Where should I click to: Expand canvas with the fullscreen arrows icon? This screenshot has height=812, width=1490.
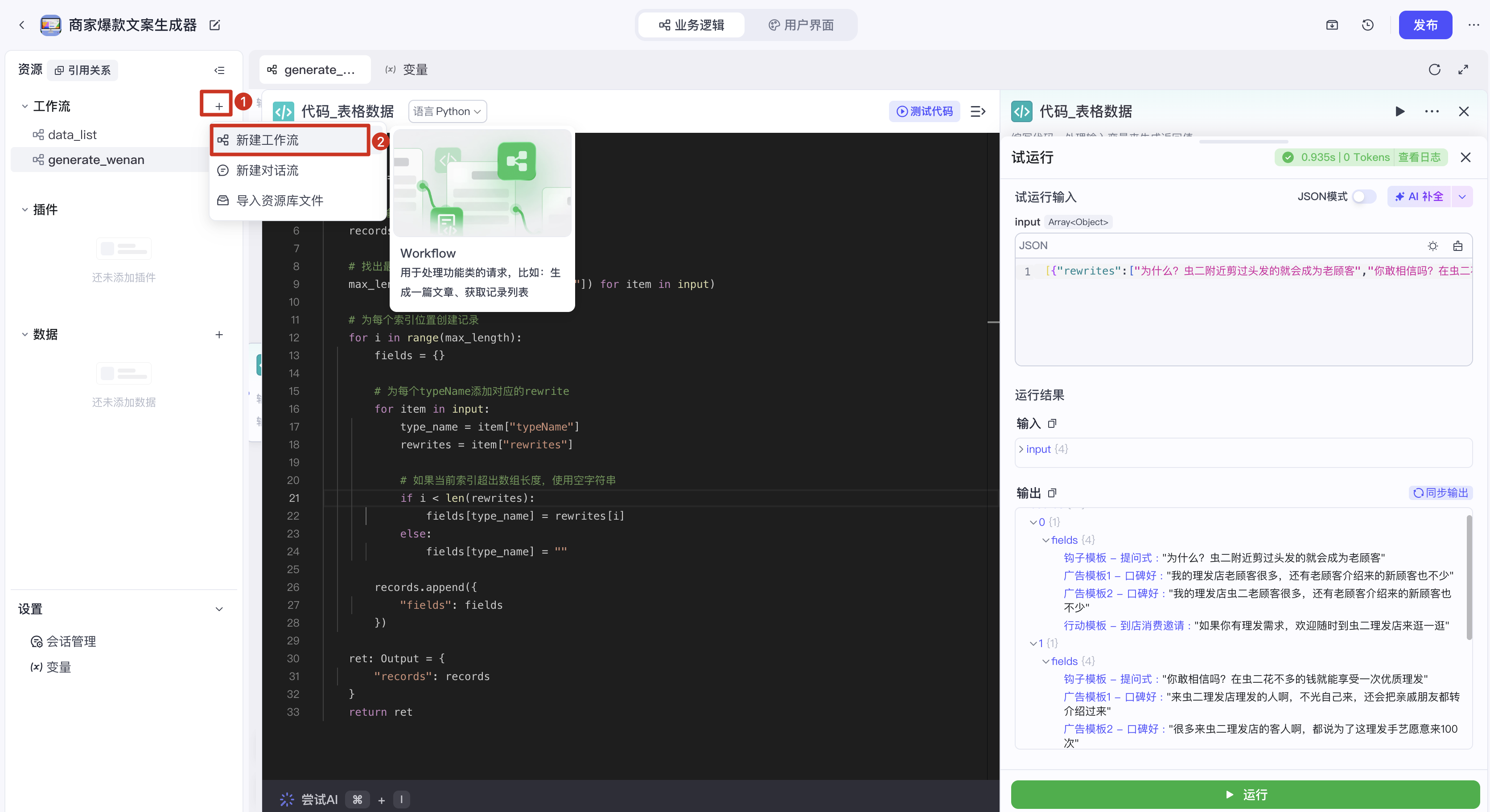click(1463, 70)
